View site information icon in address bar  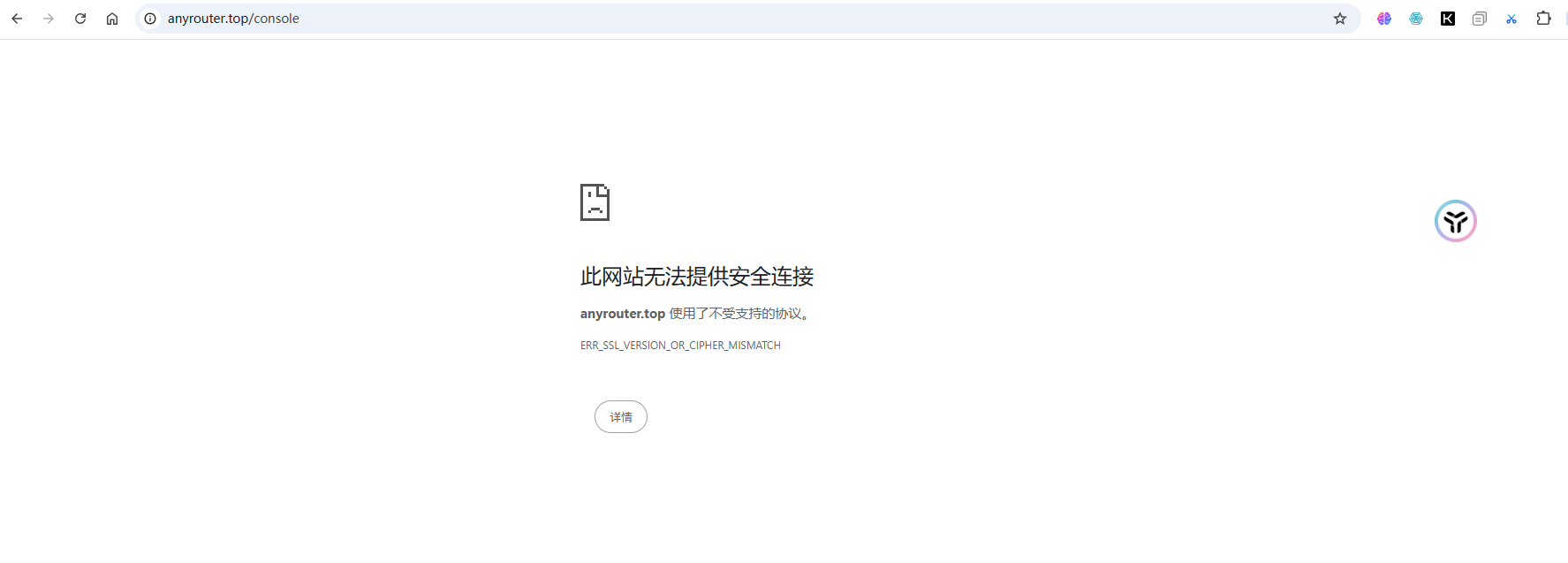(x=150, y=19)
